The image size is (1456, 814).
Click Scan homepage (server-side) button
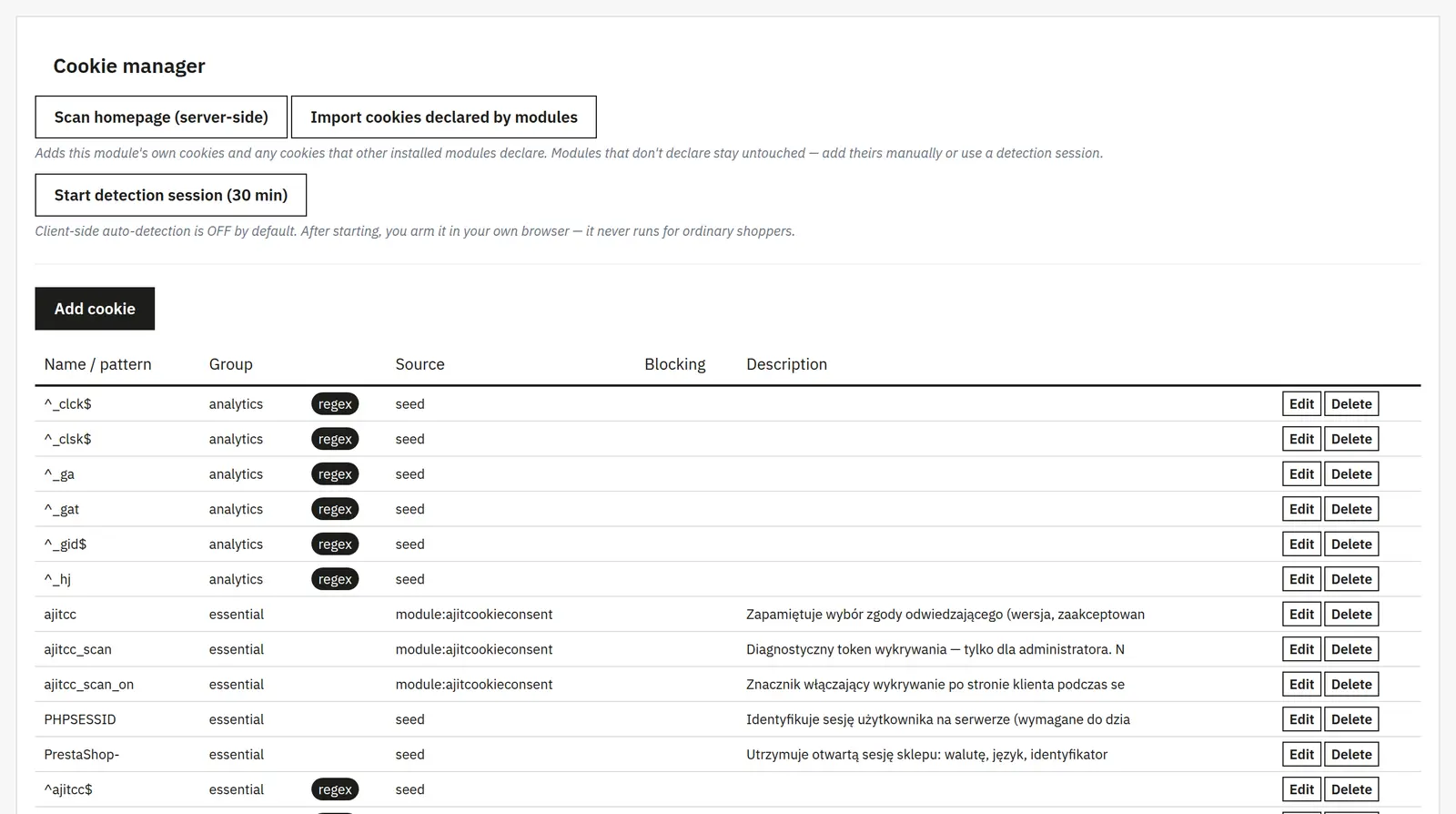coord(161,117)
